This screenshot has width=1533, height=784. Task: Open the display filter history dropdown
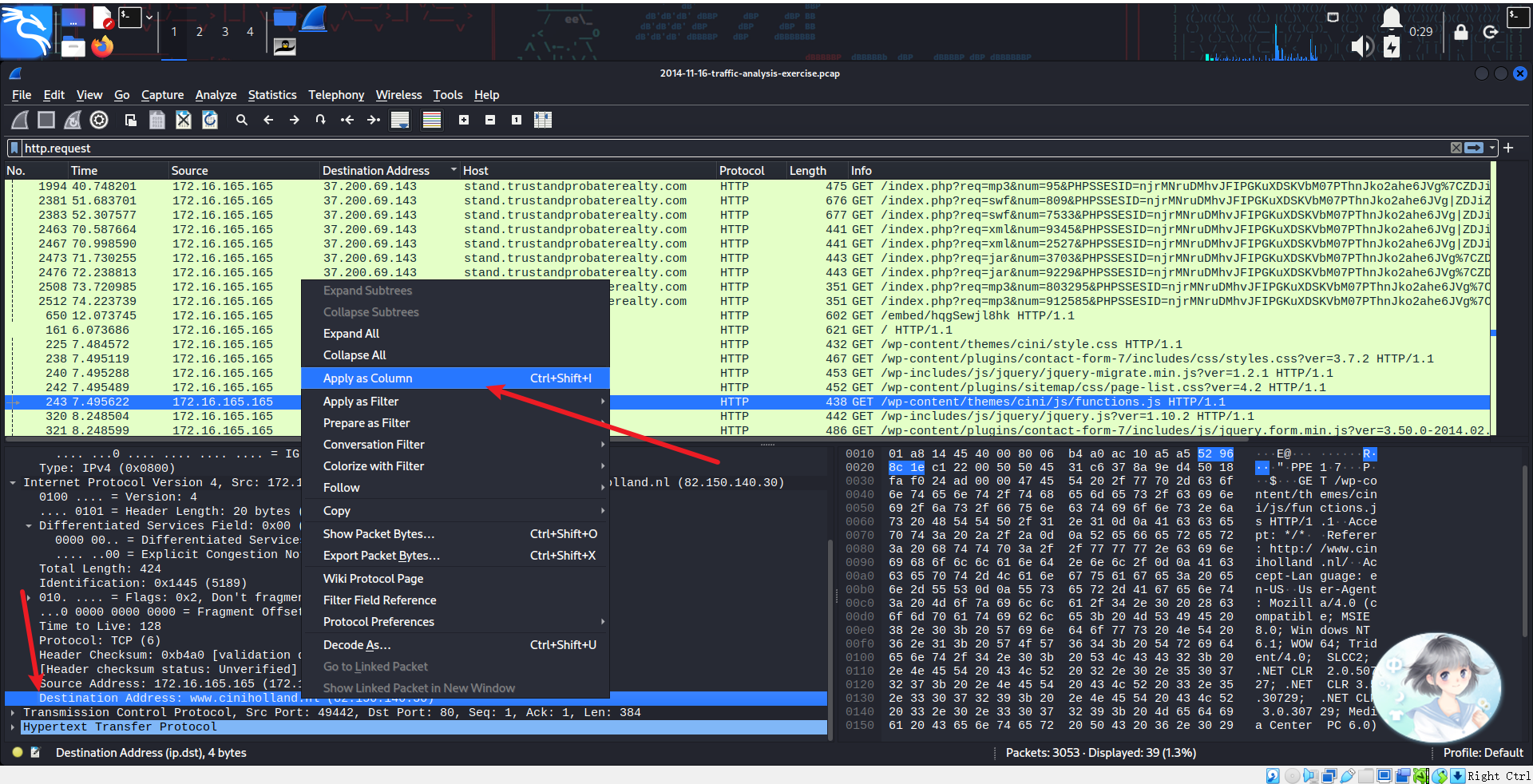point(1491,148)
